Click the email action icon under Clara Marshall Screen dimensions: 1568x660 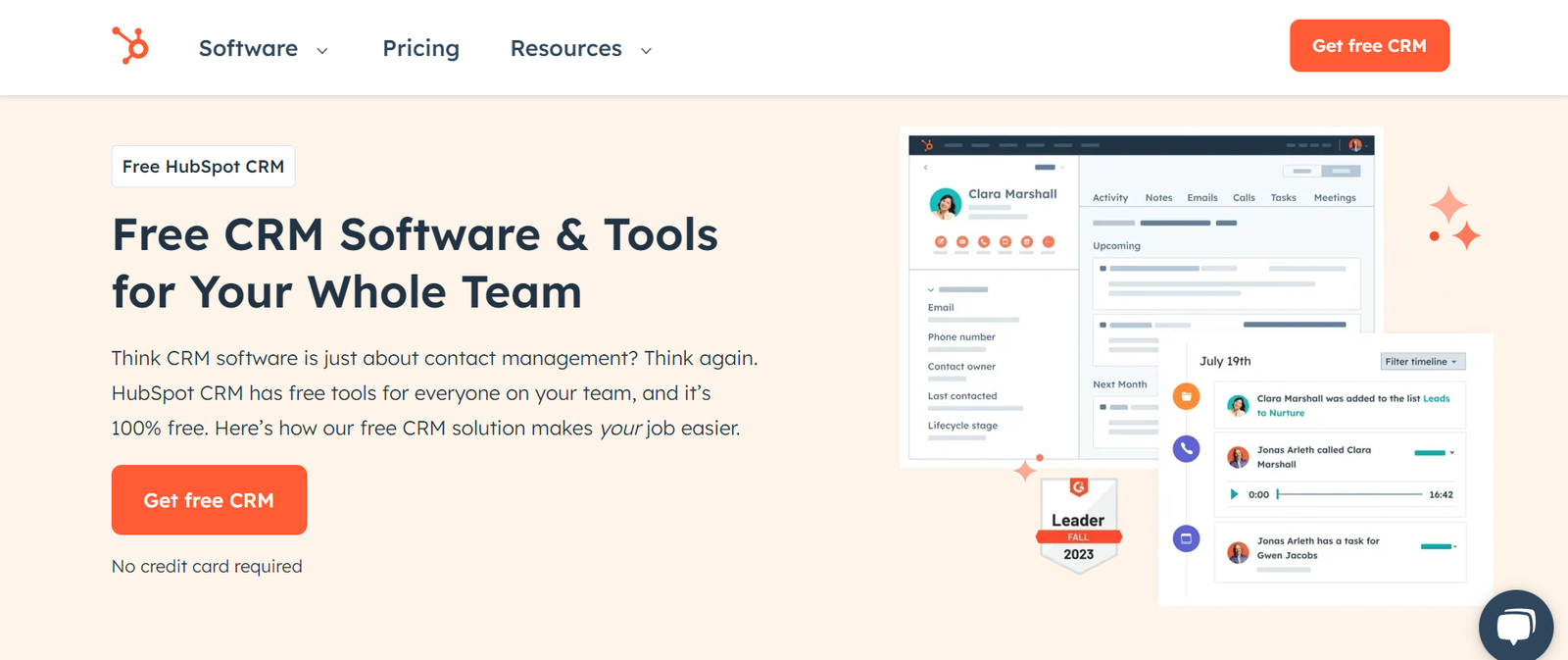click(x=962, y=241)
